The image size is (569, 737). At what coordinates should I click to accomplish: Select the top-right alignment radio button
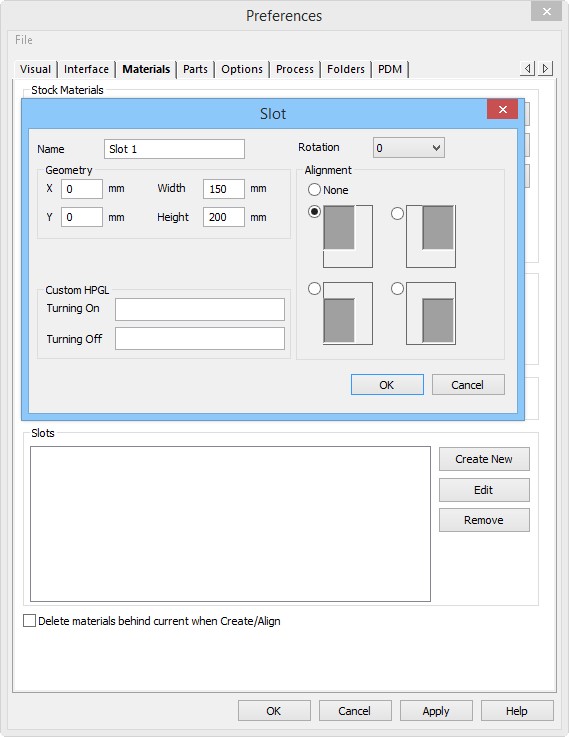(x=398, y=213)
